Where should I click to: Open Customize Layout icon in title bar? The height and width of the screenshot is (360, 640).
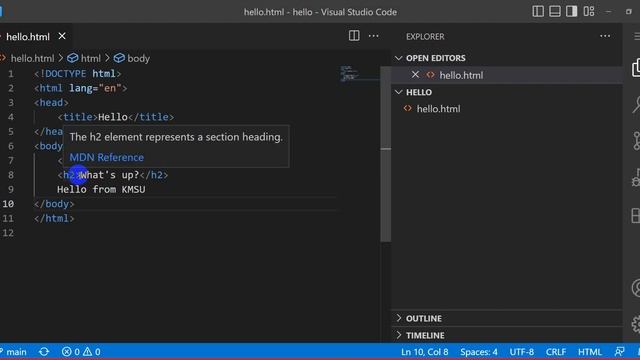[x=589, y=11]
